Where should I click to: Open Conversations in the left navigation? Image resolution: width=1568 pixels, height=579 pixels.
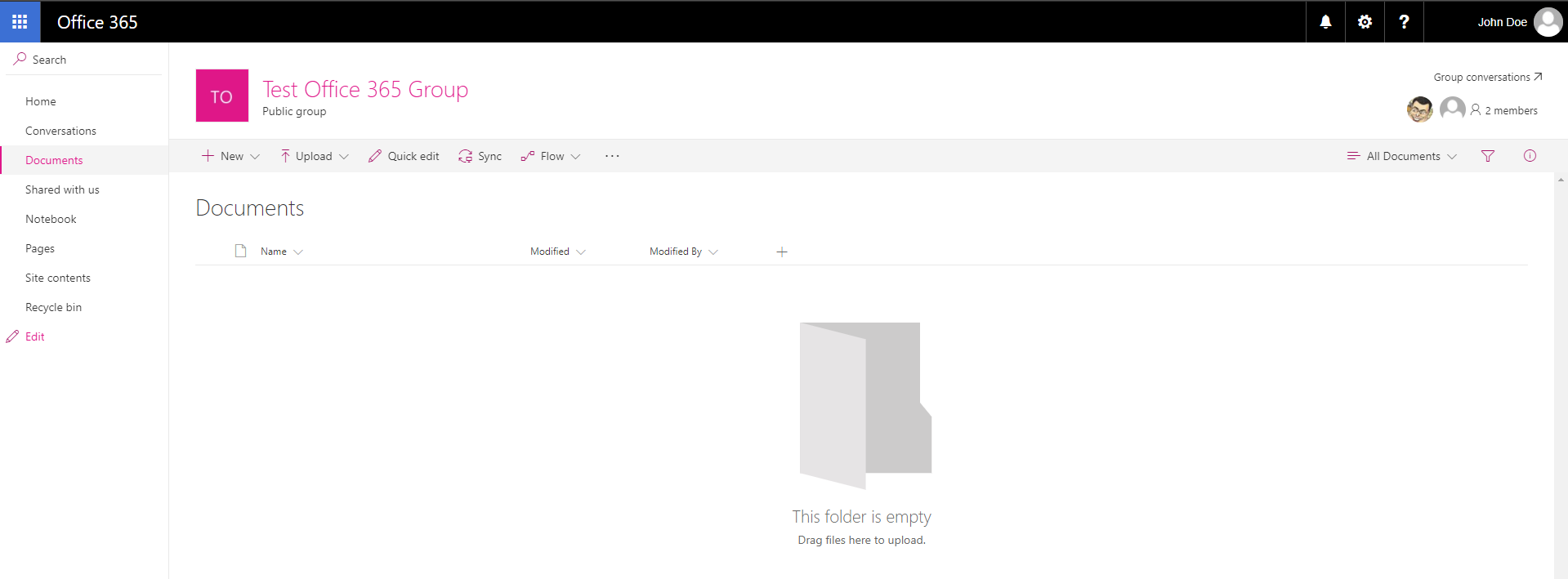tap(60, 131)
